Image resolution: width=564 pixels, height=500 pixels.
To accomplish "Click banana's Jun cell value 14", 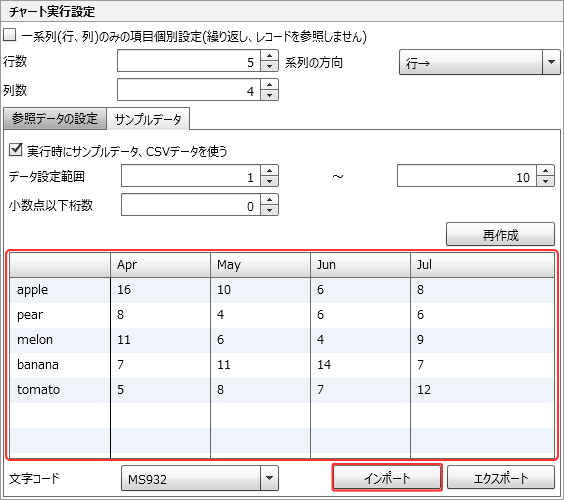I will (360, 365).
